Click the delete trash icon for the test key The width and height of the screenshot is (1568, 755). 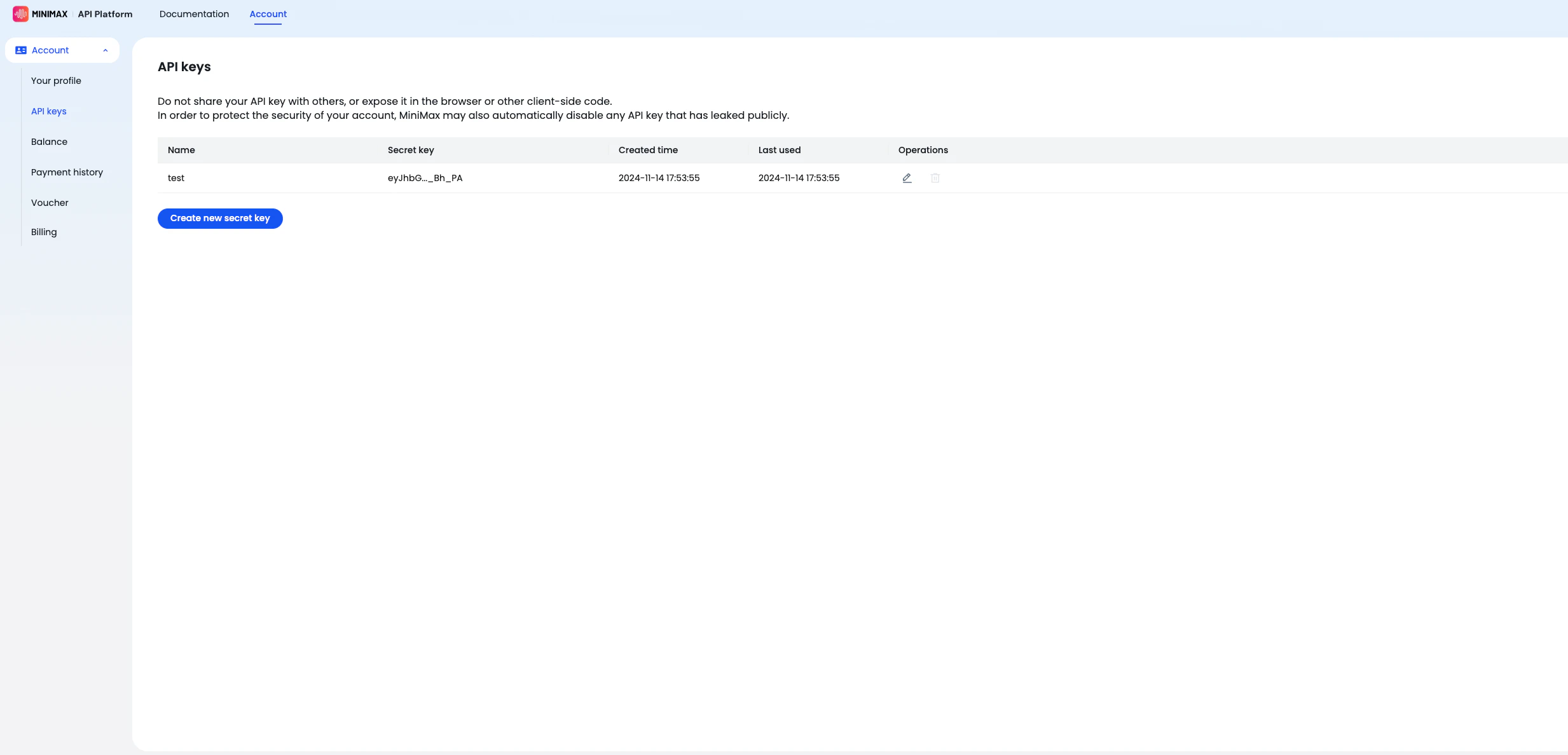pos(935,178)
